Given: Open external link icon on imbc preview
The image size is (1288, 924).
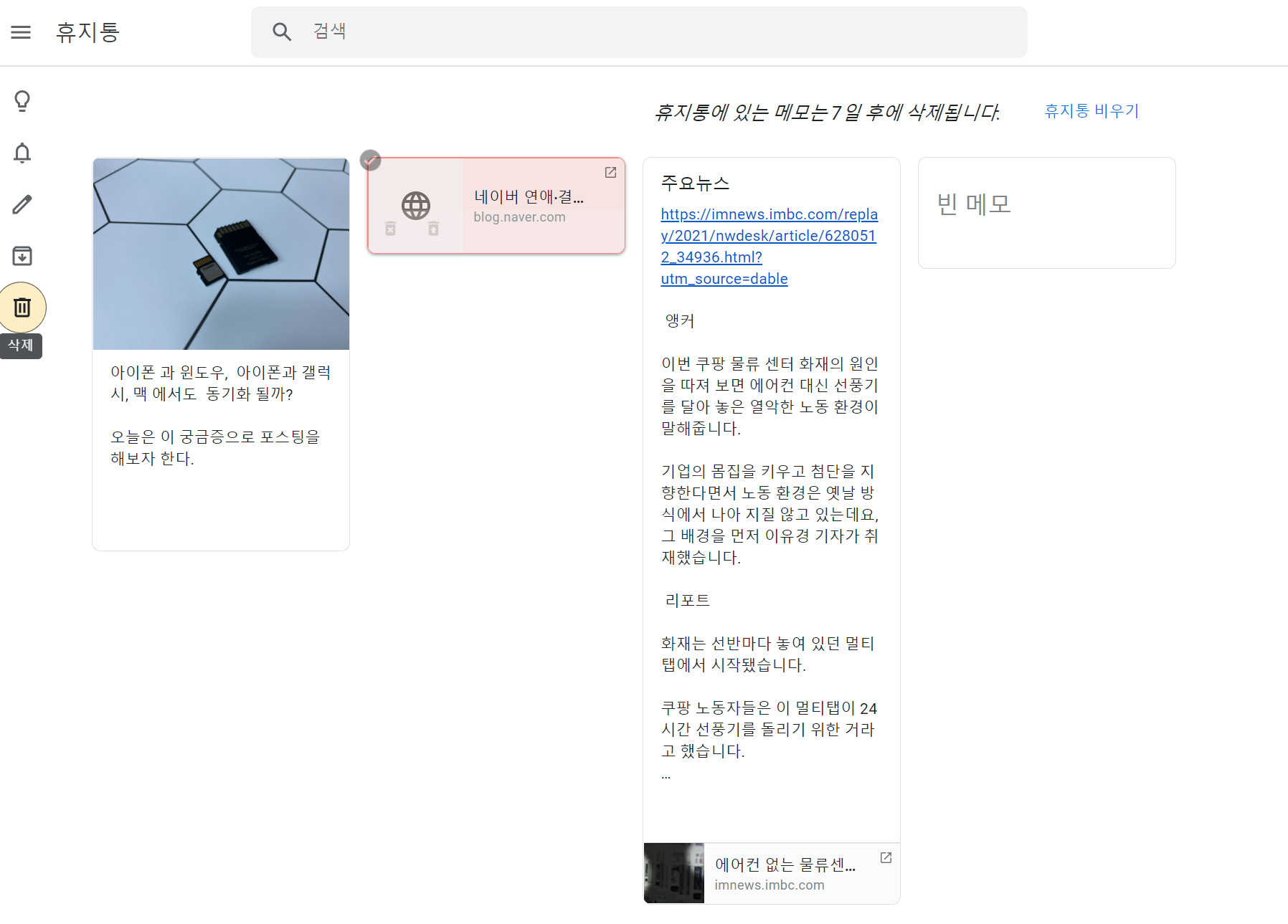Looking at the screenshot, I should [x=886, y=857].
